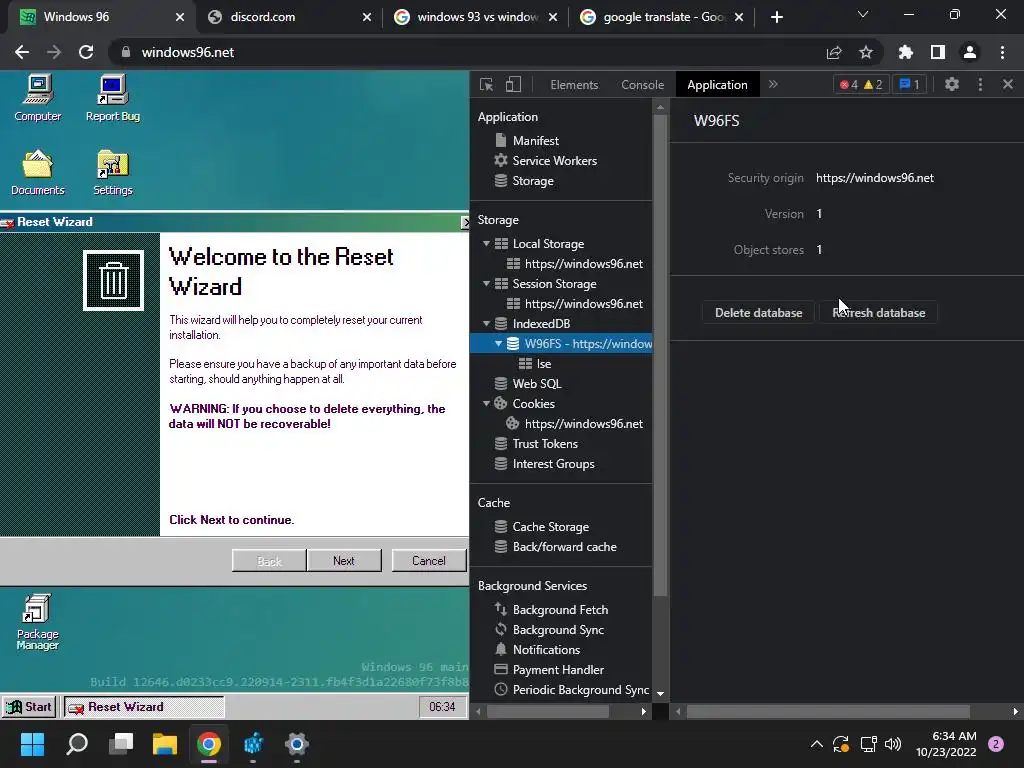
Task: Click the Chrome icon in taskbar
Action: click(x=209, y=744)
